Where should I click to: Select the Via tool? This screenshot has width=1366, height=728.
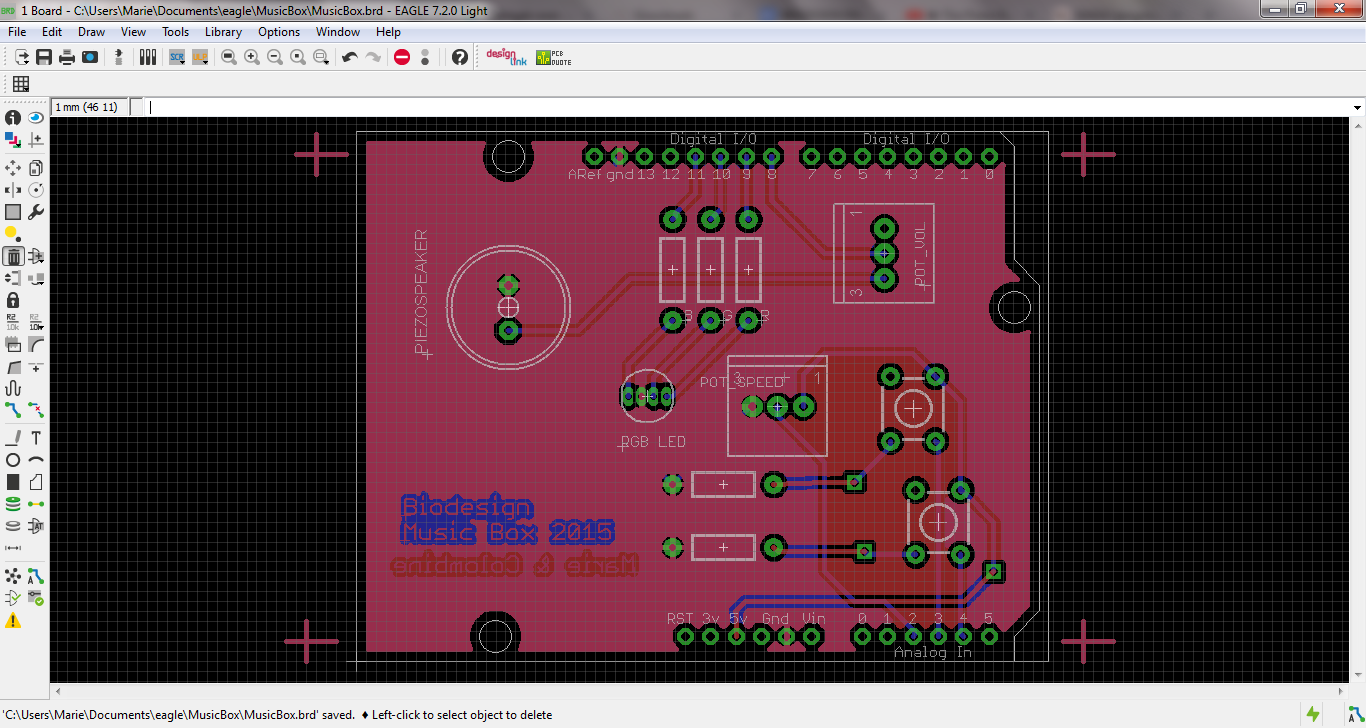point(13,504)
